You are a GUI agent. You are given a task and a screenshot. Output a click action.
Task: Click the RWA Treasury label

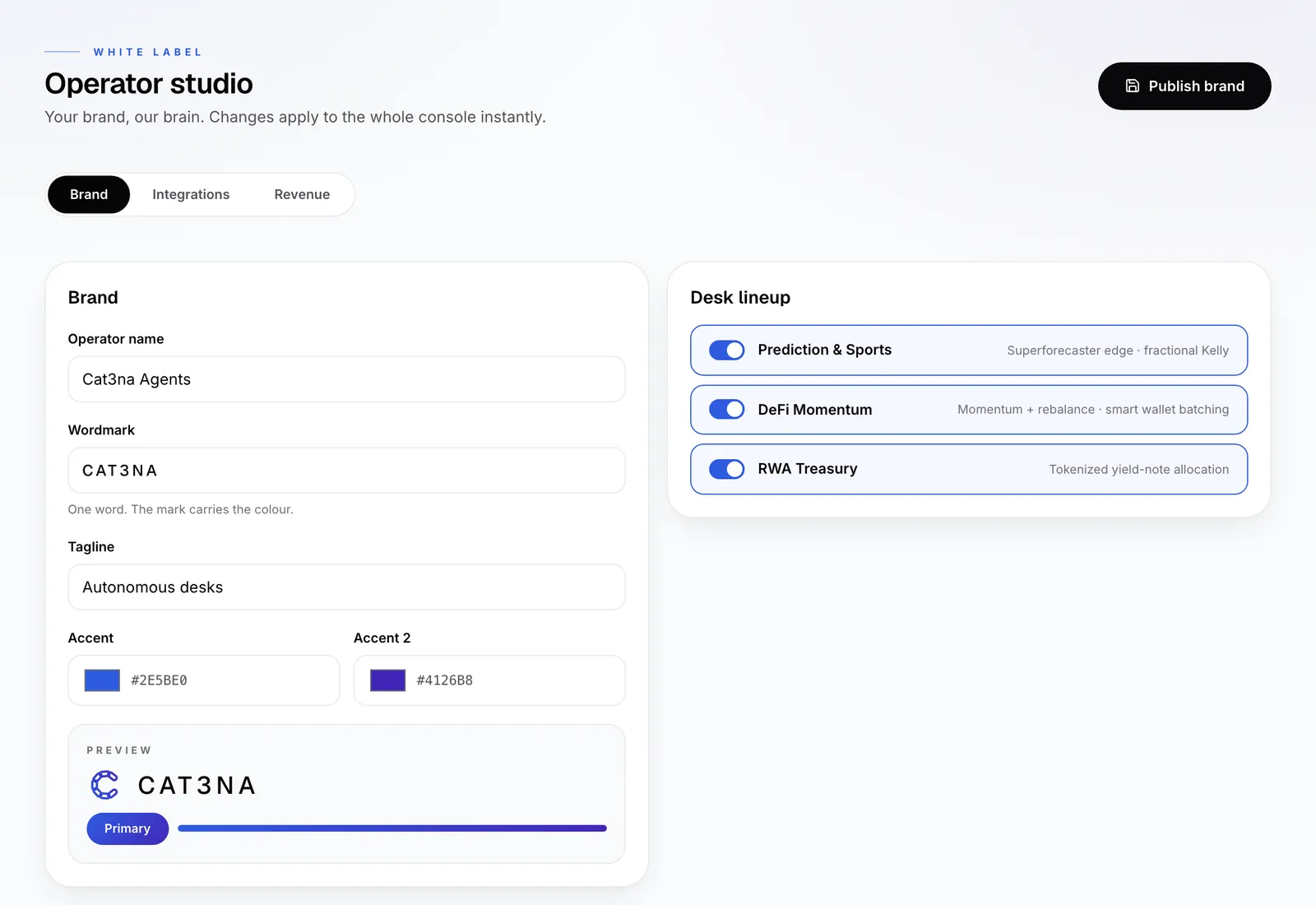pyautogui.click(x=807, y=469)
